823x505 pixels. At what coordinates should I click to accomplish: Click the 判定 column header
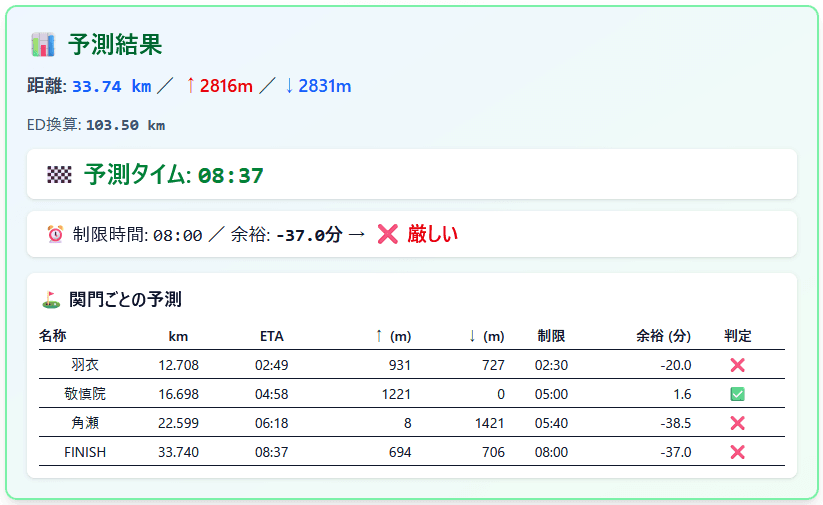[737, 336]
